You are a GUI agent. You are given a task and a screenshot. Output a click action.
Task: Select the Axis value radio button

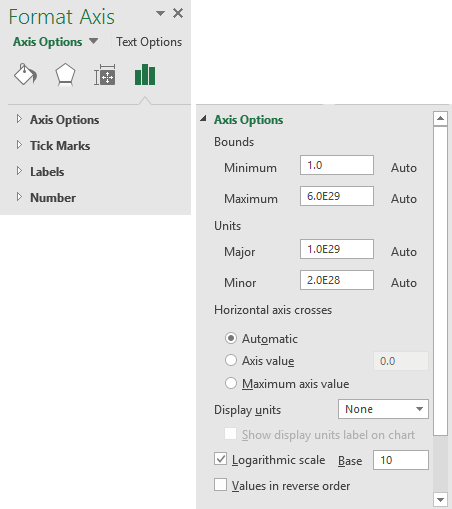pos(231,360)
